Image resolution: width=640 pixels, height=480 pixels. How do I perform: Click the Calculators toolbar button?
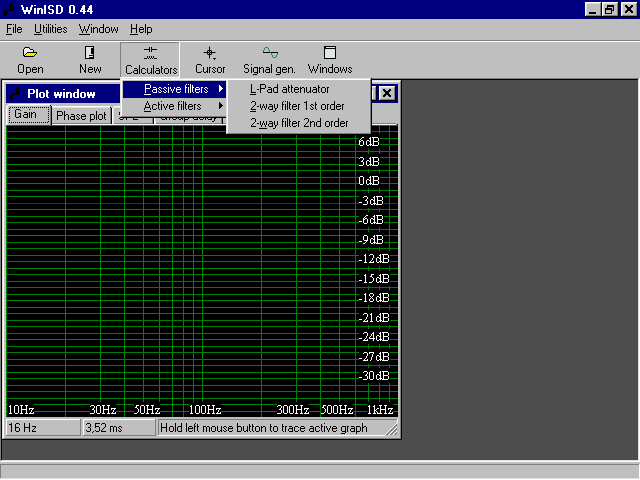pyautogui.click(x=151, y=60)
